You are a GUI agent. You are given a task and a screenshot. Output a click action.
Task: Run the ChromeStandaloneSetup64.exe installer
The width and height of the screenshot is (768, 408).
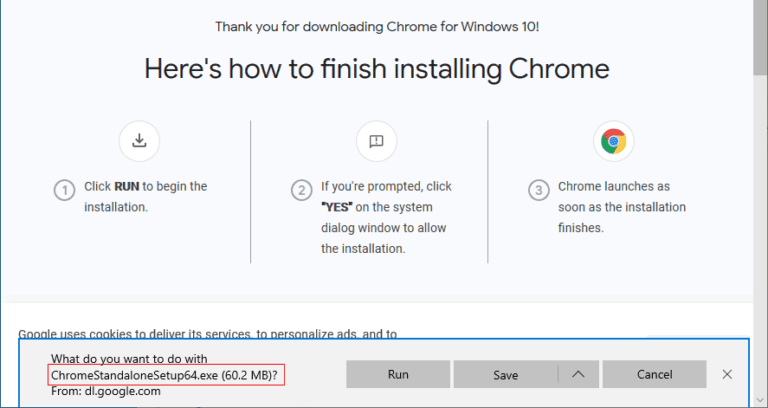coord(398,375)
